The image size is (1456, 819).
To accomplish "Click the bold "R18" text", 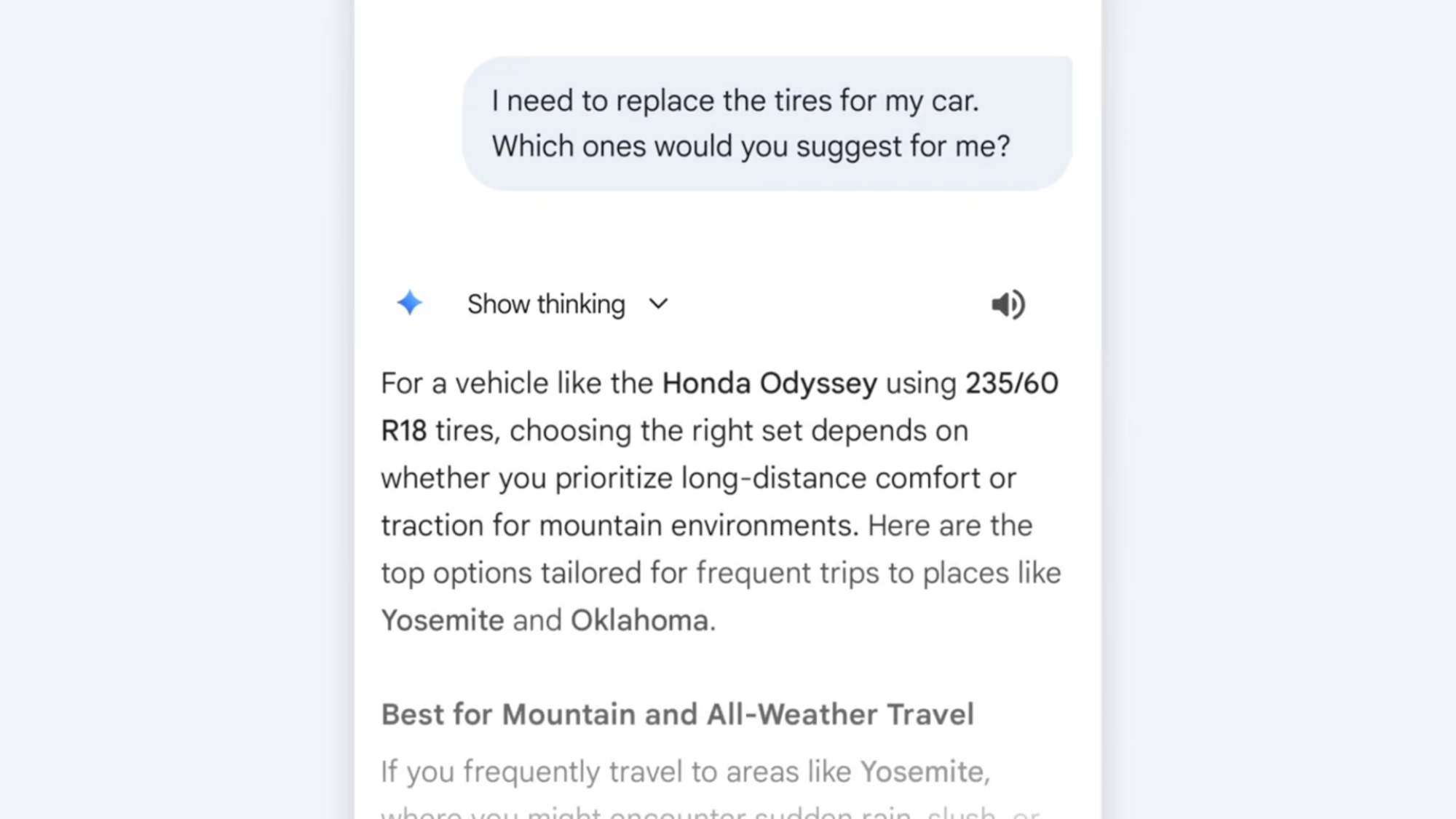I will point(404,431).
